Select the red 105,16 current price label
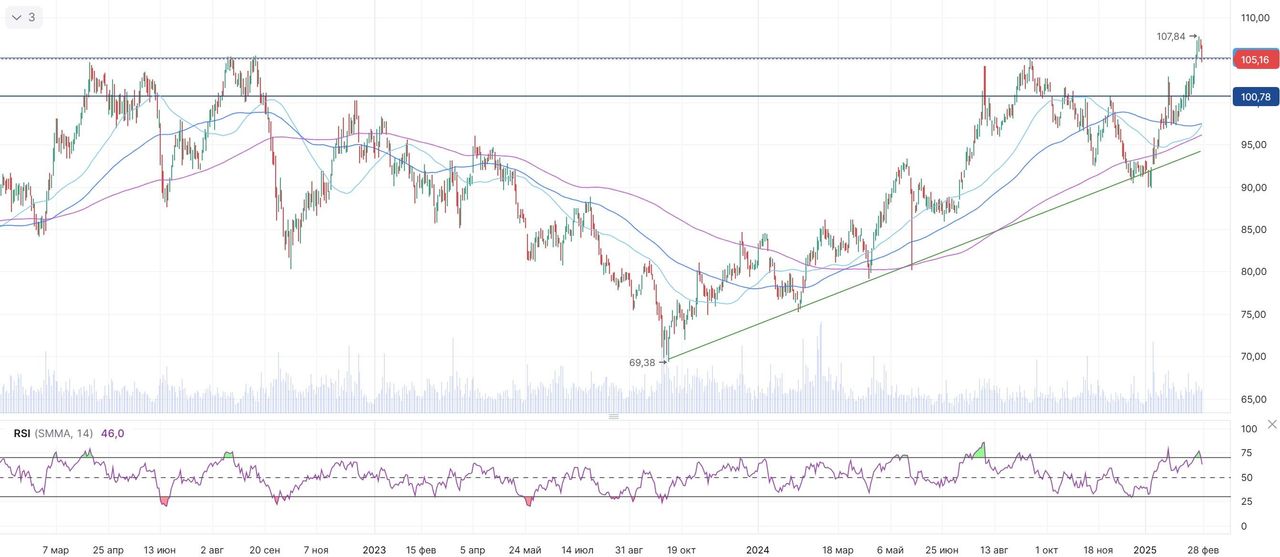Image resolution: width=1280 pixels, height=557 pixels. coord(1255,60)
